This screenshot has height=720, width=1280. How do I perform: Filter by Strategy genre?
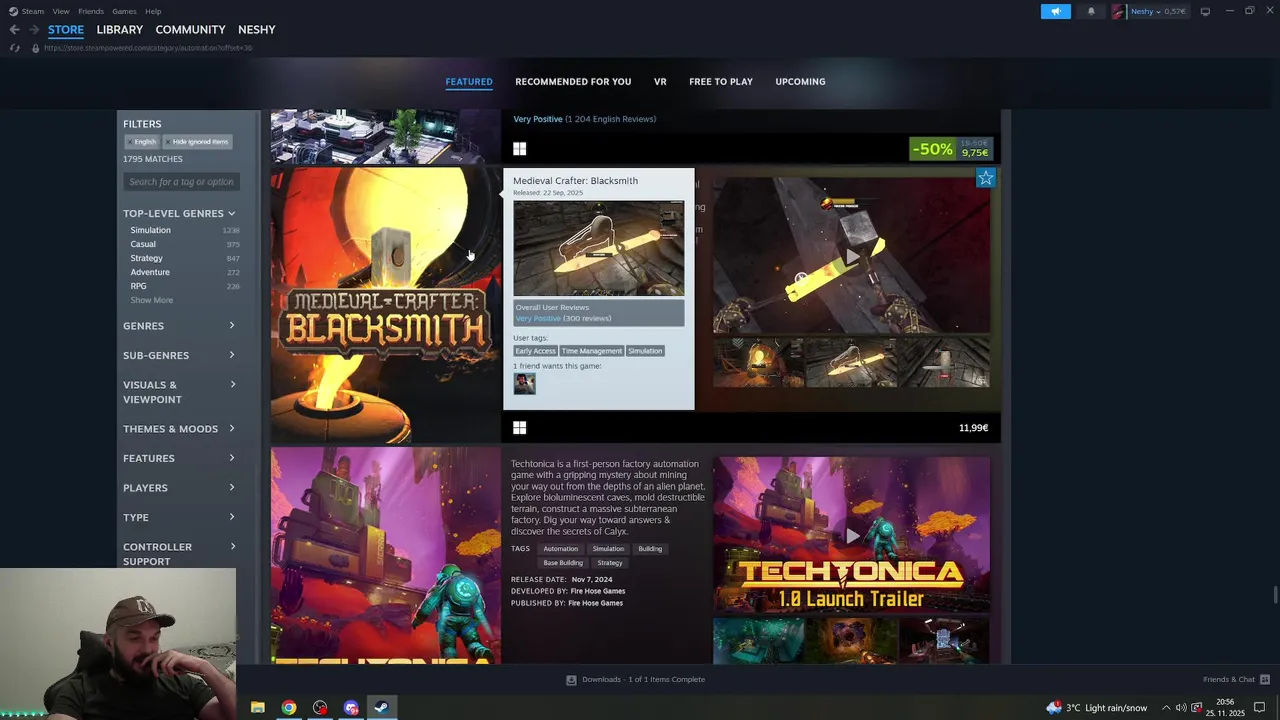click(x=146, y=258)
